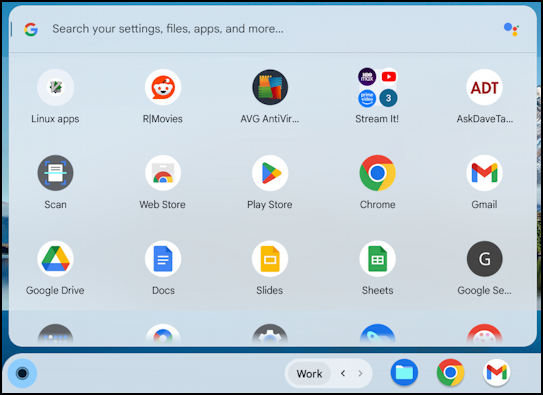Launch the R|Movies Reddit app

[163, 87]
